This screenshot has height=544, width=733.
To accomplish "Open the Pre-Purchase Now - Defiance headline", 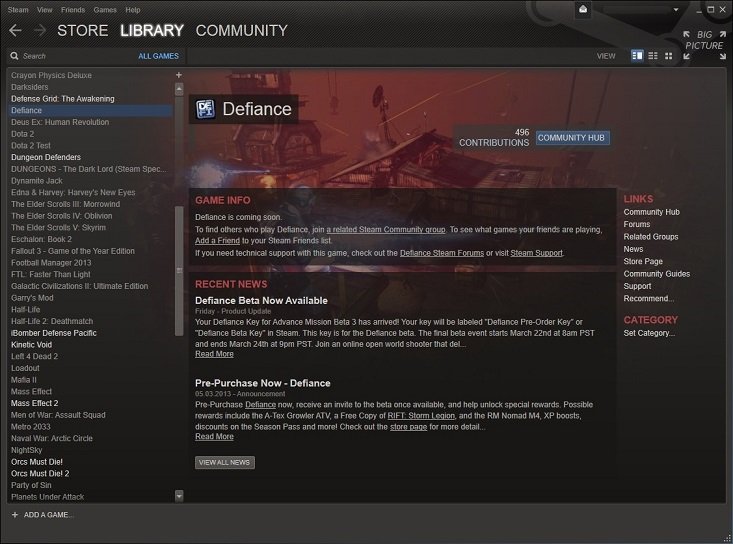I will pos(263,383).
